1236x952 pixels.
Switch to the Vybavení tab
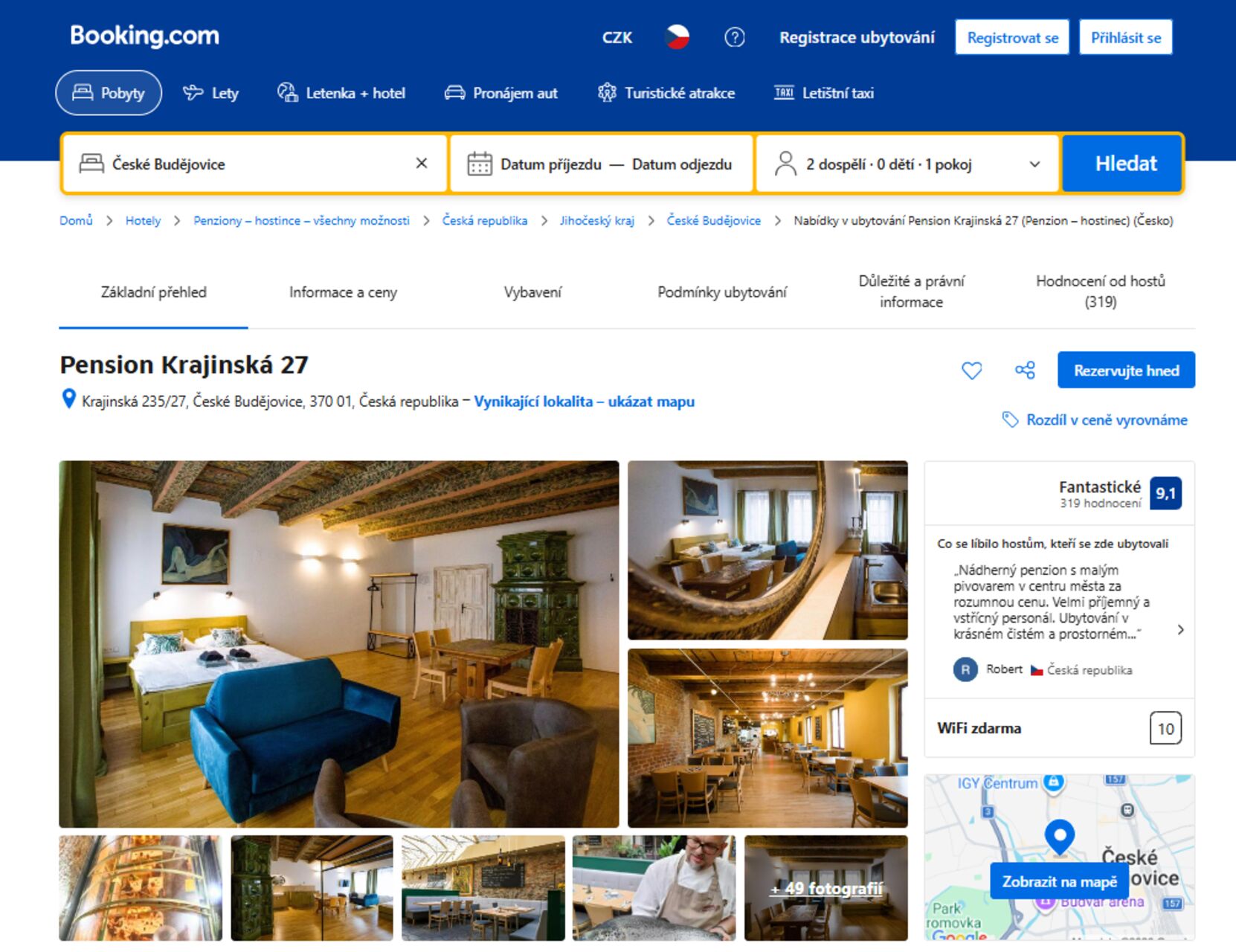[x=532, y=292]
